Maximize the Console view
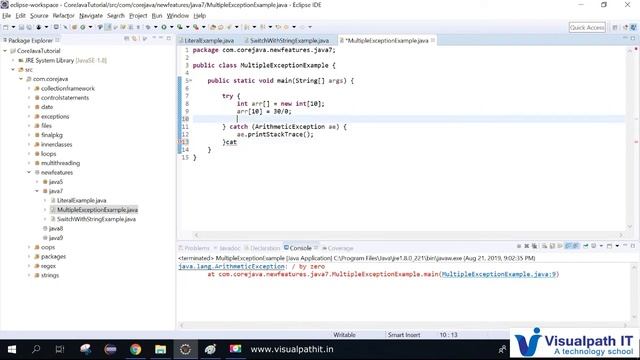 pos(633,246)
